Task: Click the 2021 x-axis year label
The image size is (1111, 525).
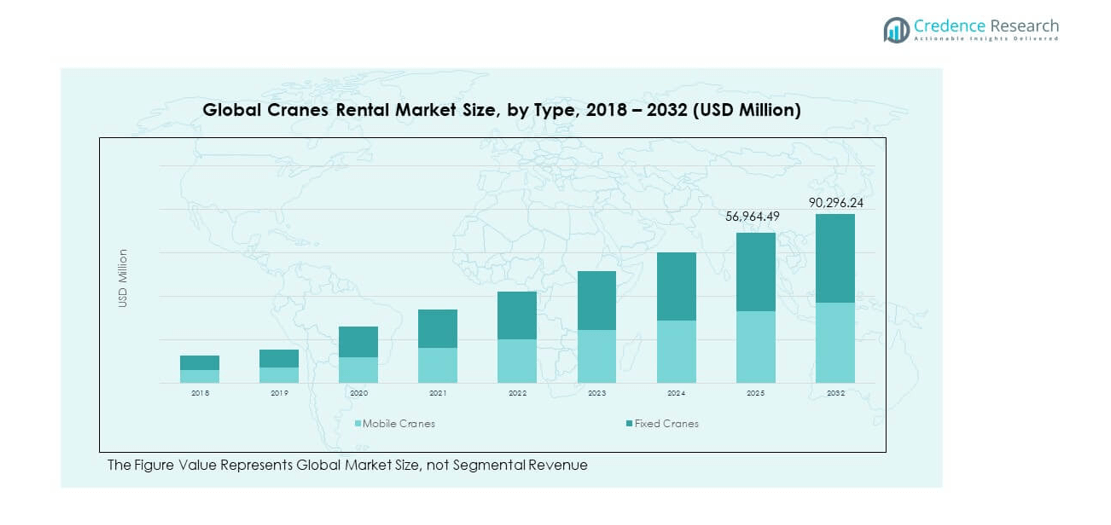Action: coord(438,394)
